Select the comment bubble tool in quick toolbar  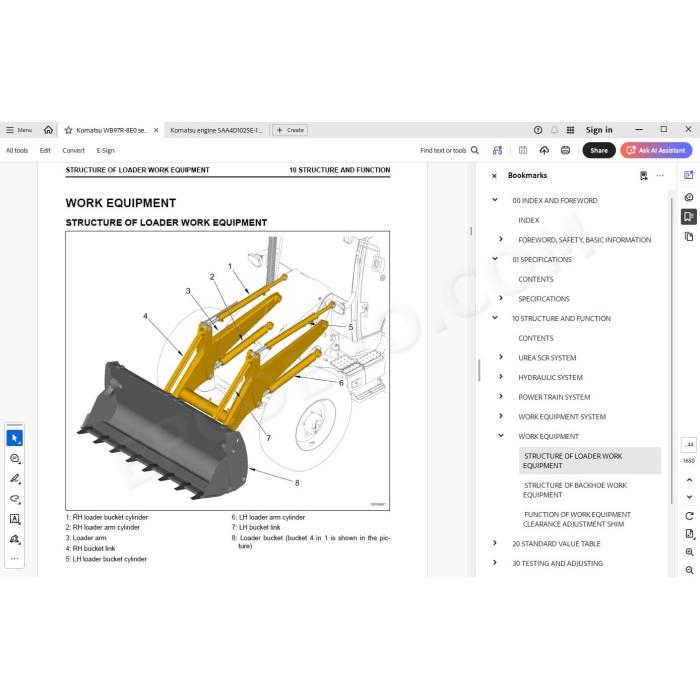pos(14,458)
